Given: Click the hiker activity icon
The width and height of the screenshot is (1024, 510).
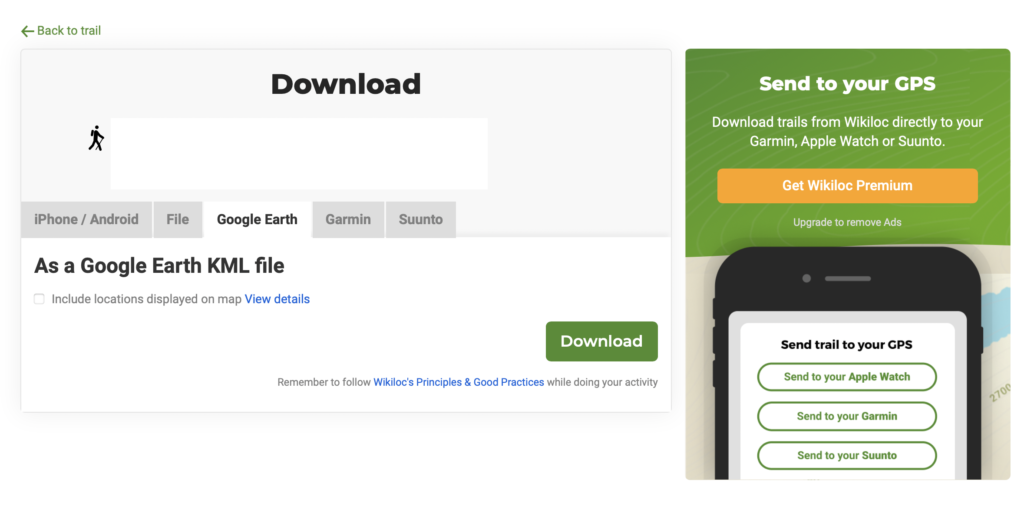Looking at the screenshot, I should point(97,138).
